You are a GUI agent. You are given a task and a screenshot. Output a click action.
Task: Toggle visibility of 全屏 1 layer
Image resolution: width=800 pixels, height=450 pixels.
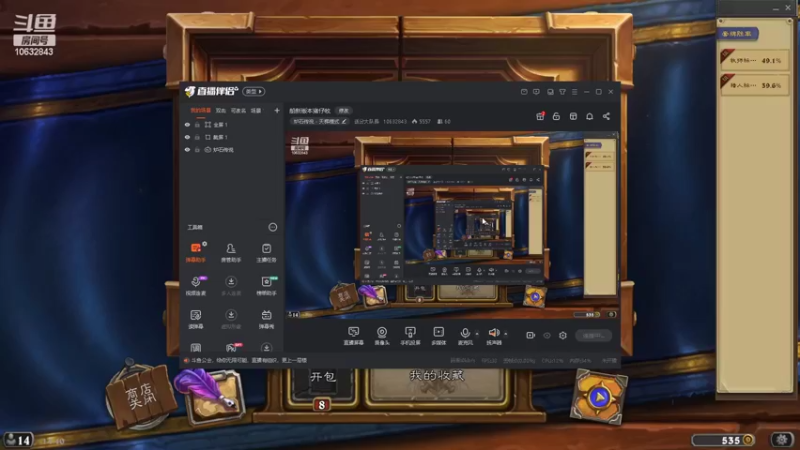pos(187,124)
